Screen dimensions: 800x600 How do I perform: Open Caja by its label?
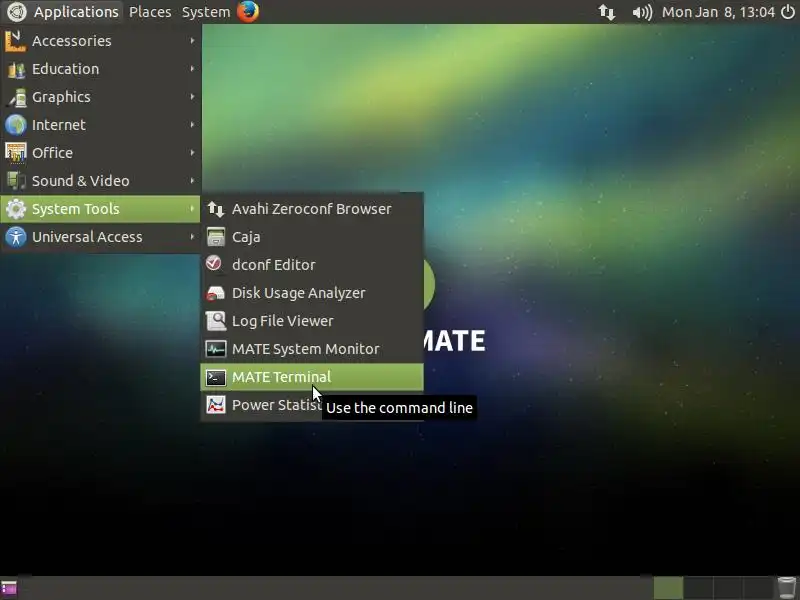coord(246,237)
